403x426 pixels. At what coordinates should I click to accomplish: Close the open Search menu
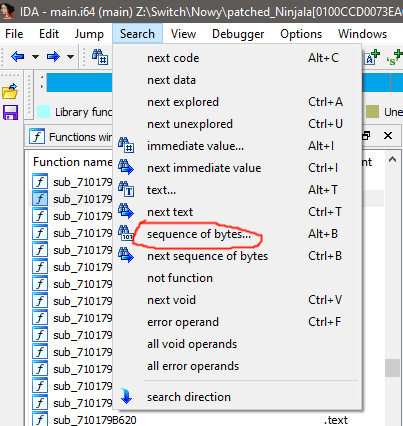(x=137, y=34)
